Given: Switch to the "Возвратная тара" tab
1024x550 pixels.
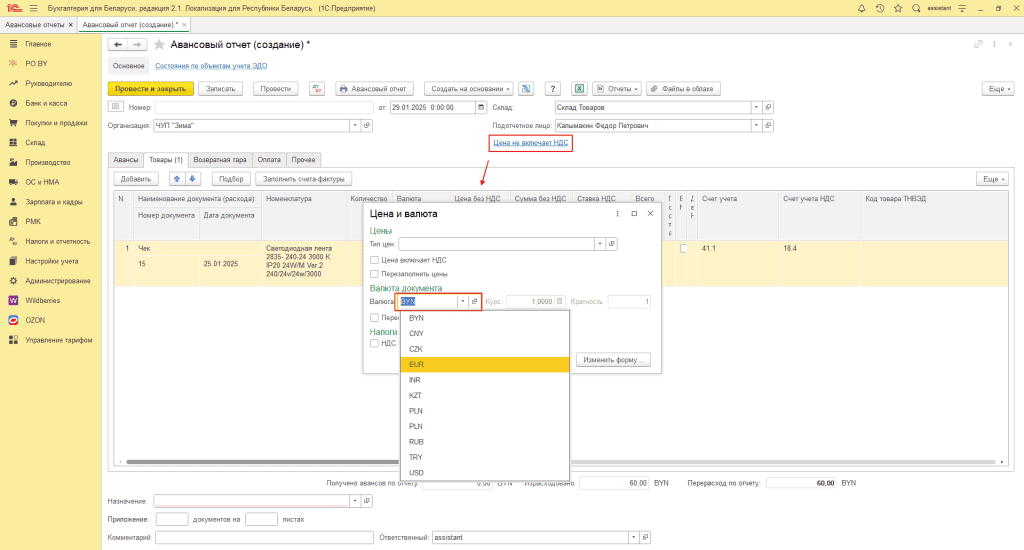Looking at the screenshot, I should pyautogui.click(x=219, y=159).
